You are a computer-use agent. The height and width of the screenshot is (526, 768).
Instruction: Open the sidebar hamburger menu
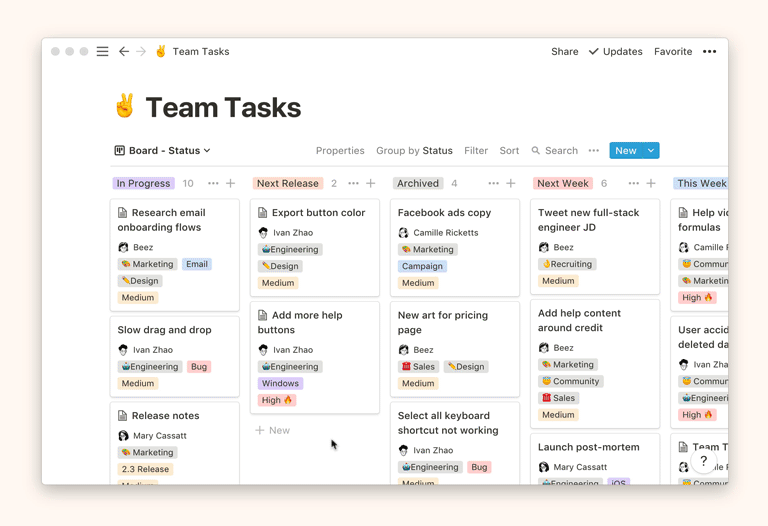[102, 51]
